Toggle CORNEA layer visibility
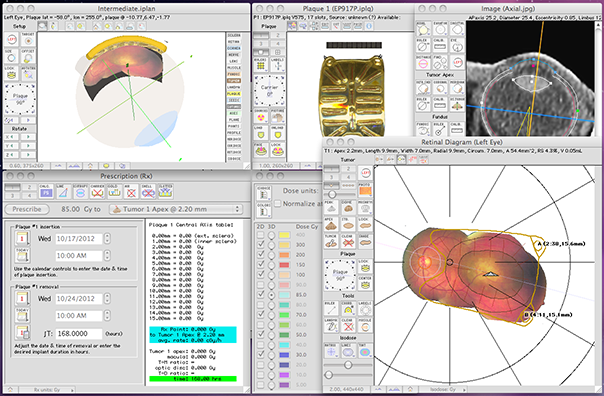 [234, 49]
